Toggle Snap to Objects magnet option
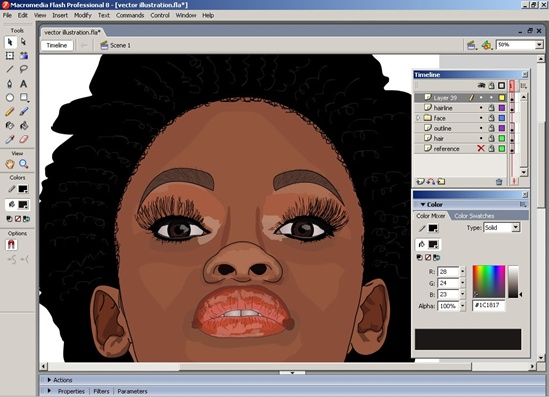 point(11,245)
